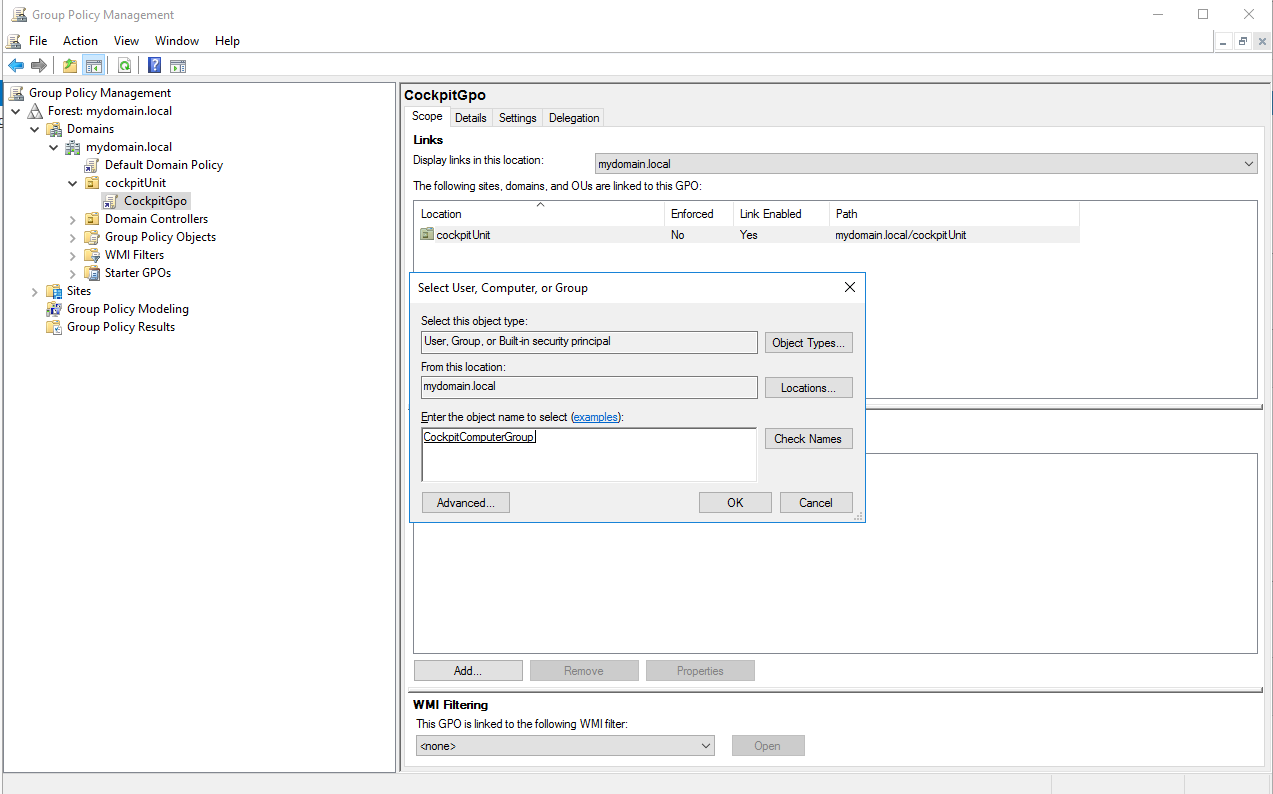Click the object name field containing CockpitComputerGroup
The width and height of the screenshot is (1273, 794).
589,455
